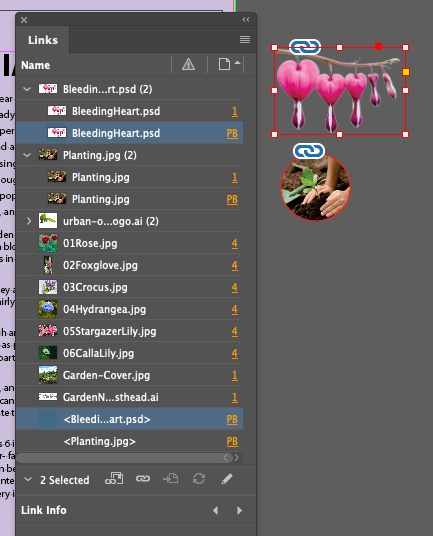Screen dimensions: 433x536
Task: Sort links by page column icon
Action: [224, 64]
